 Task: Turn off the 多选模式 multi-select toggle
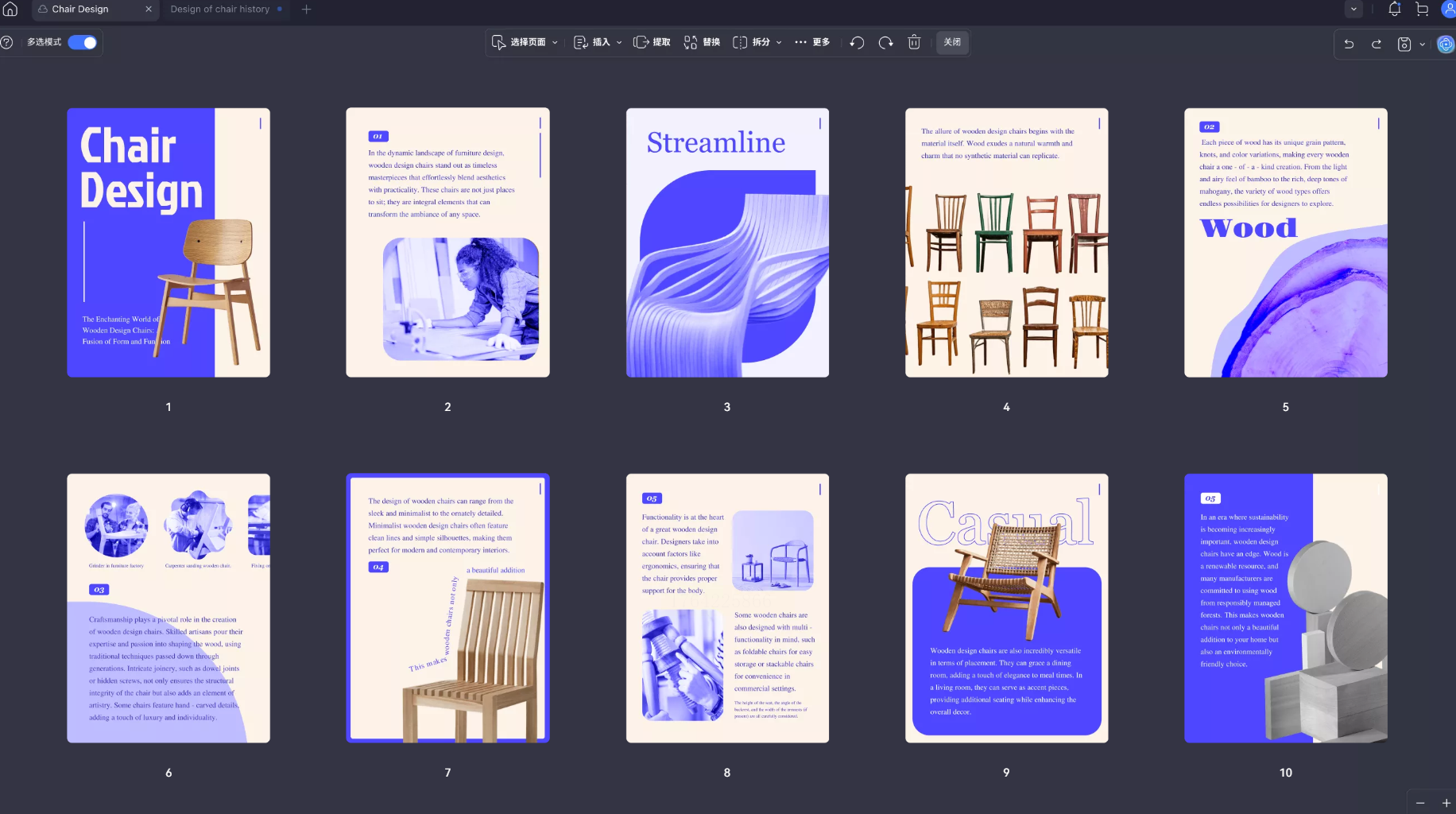pos(83,42)
